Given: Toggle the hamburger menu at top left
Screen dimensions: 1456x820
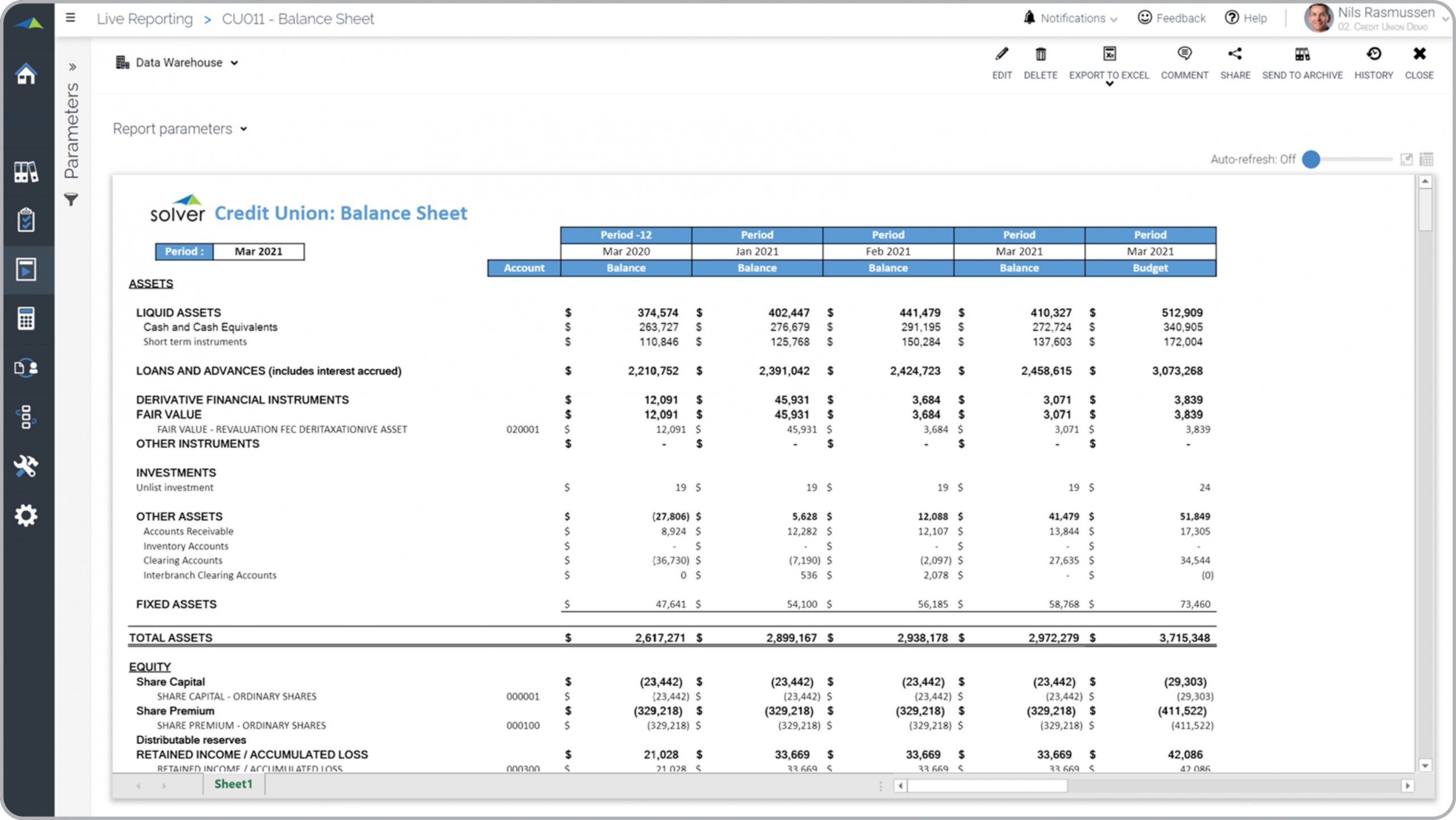Looking at the screenshot, I should (71, 18).
